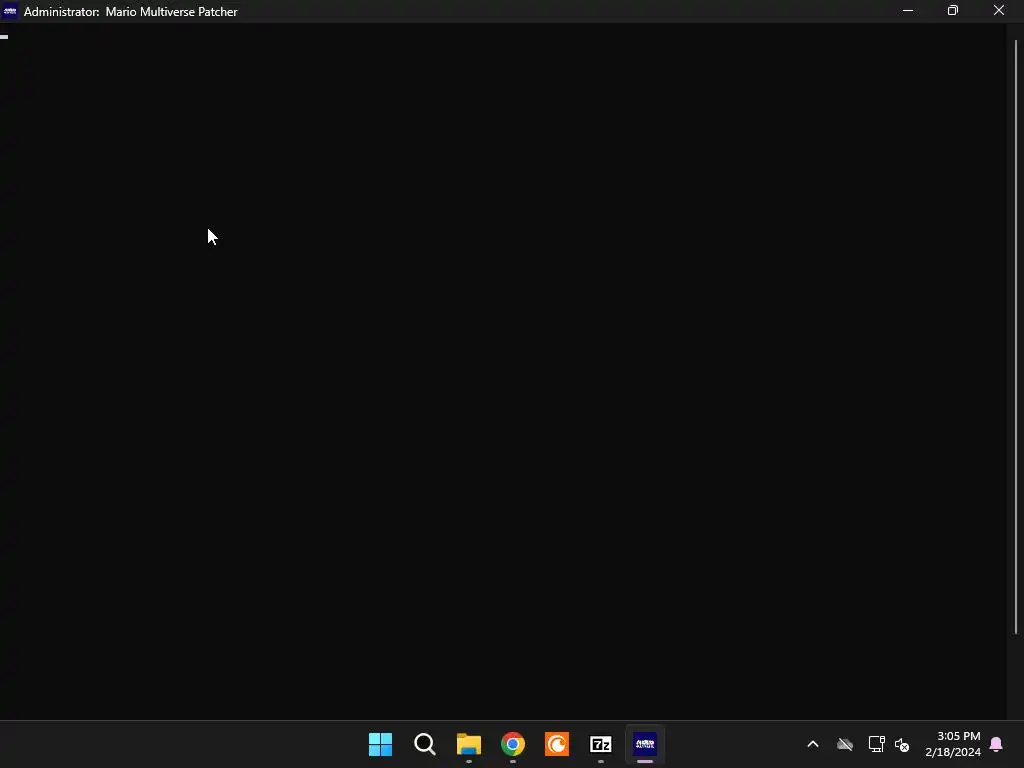Click 'Administrator: Mario Multiverse Patcher' title text
The height and width of the screenshot is (768, 1024).
click(x=131, y=12)
